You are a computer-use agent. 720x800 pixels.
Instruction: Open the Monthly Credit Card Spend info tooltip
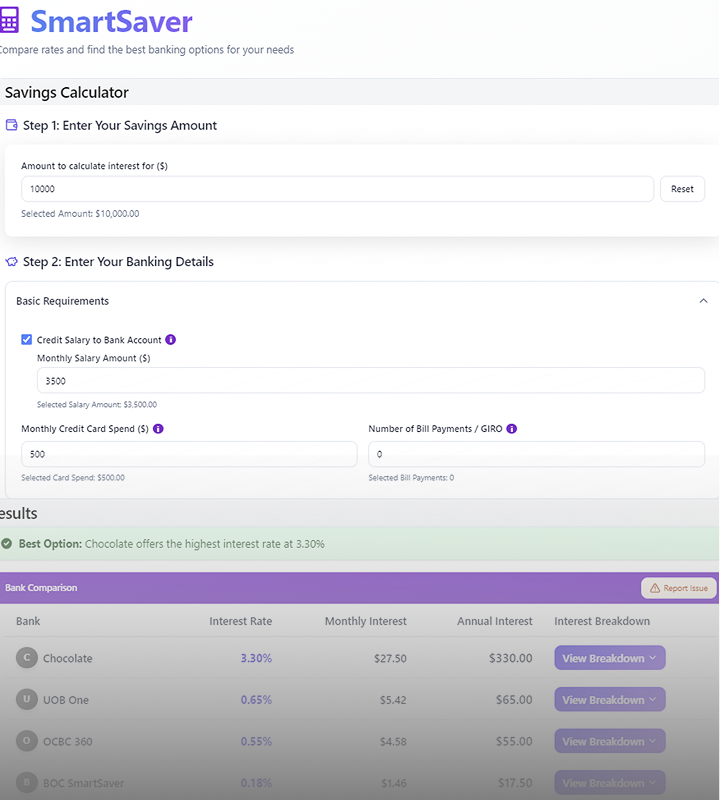pos(160,429)
